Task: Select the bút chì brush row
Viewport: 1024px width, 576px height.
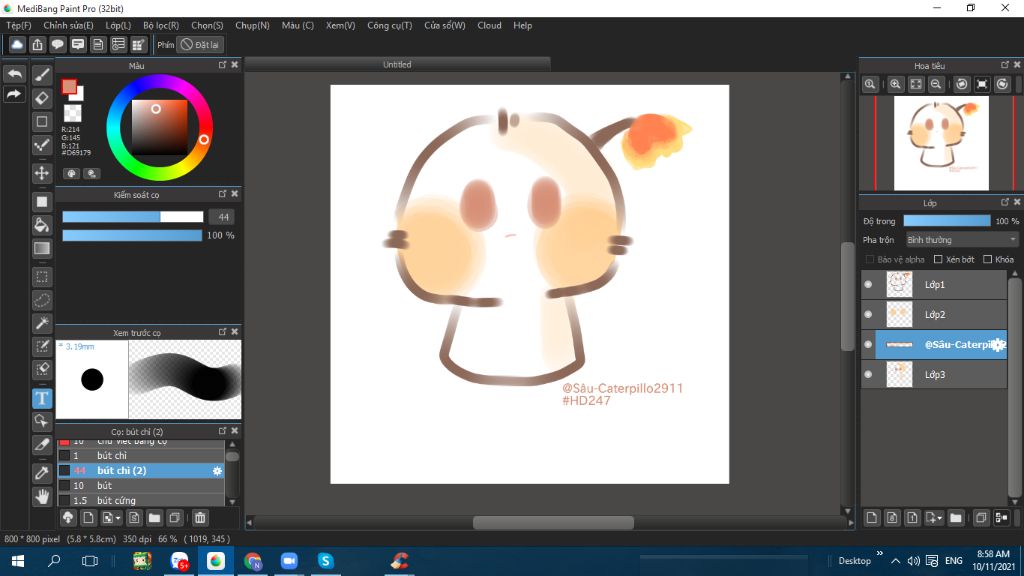Action: pyautogui.click(x=141, y=456)
